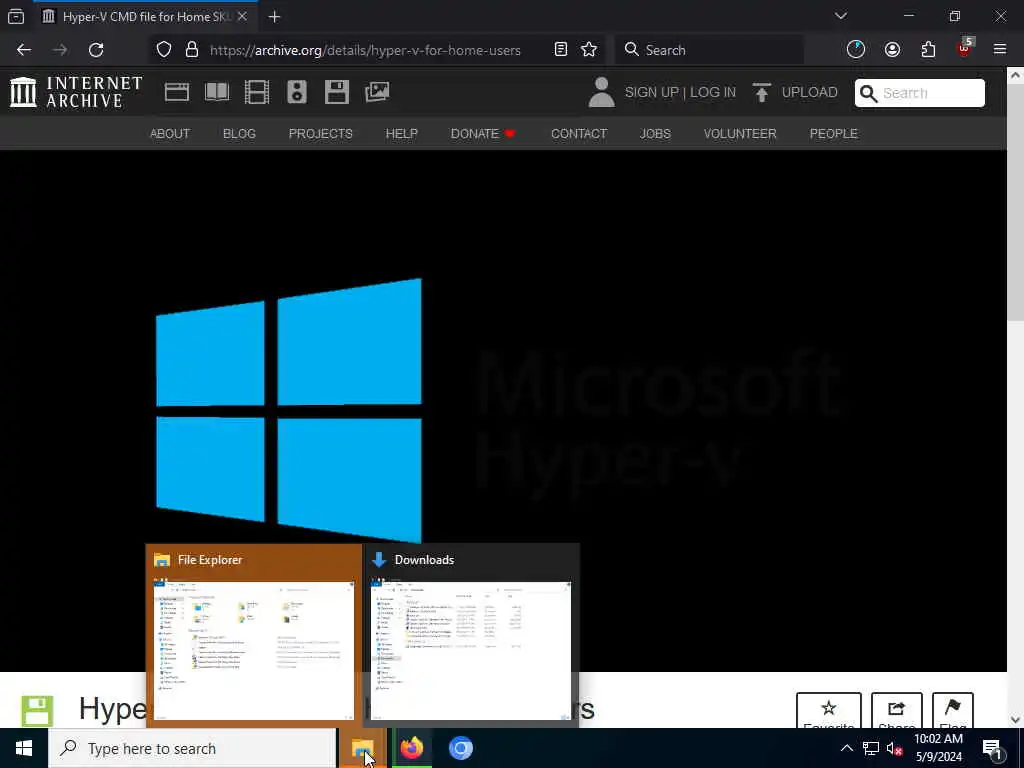Open the VOLUNTEER menu item

click(740, 133)
